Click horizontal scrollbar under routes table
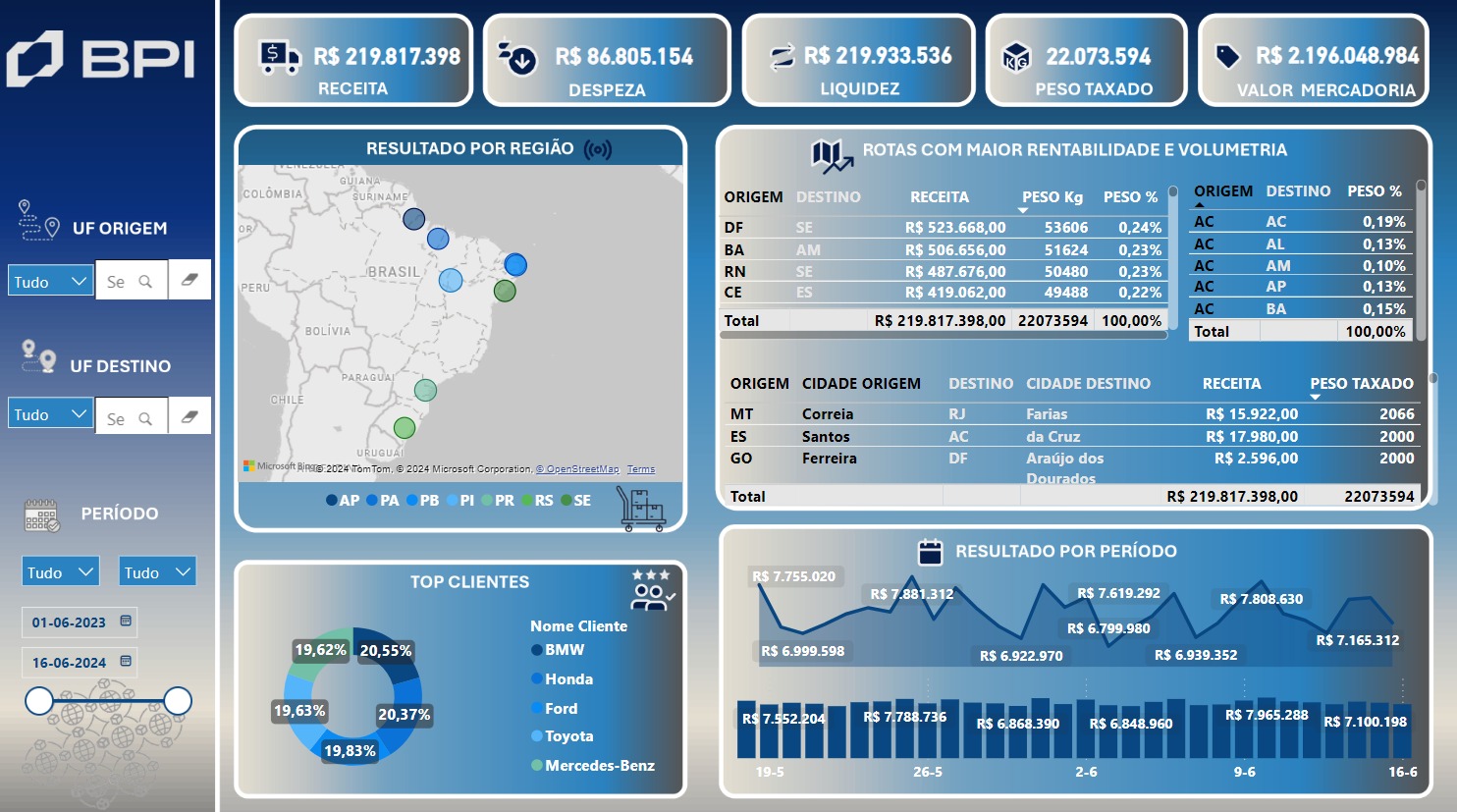This screenshot has width=1457, height=812. tap(943, 335)
